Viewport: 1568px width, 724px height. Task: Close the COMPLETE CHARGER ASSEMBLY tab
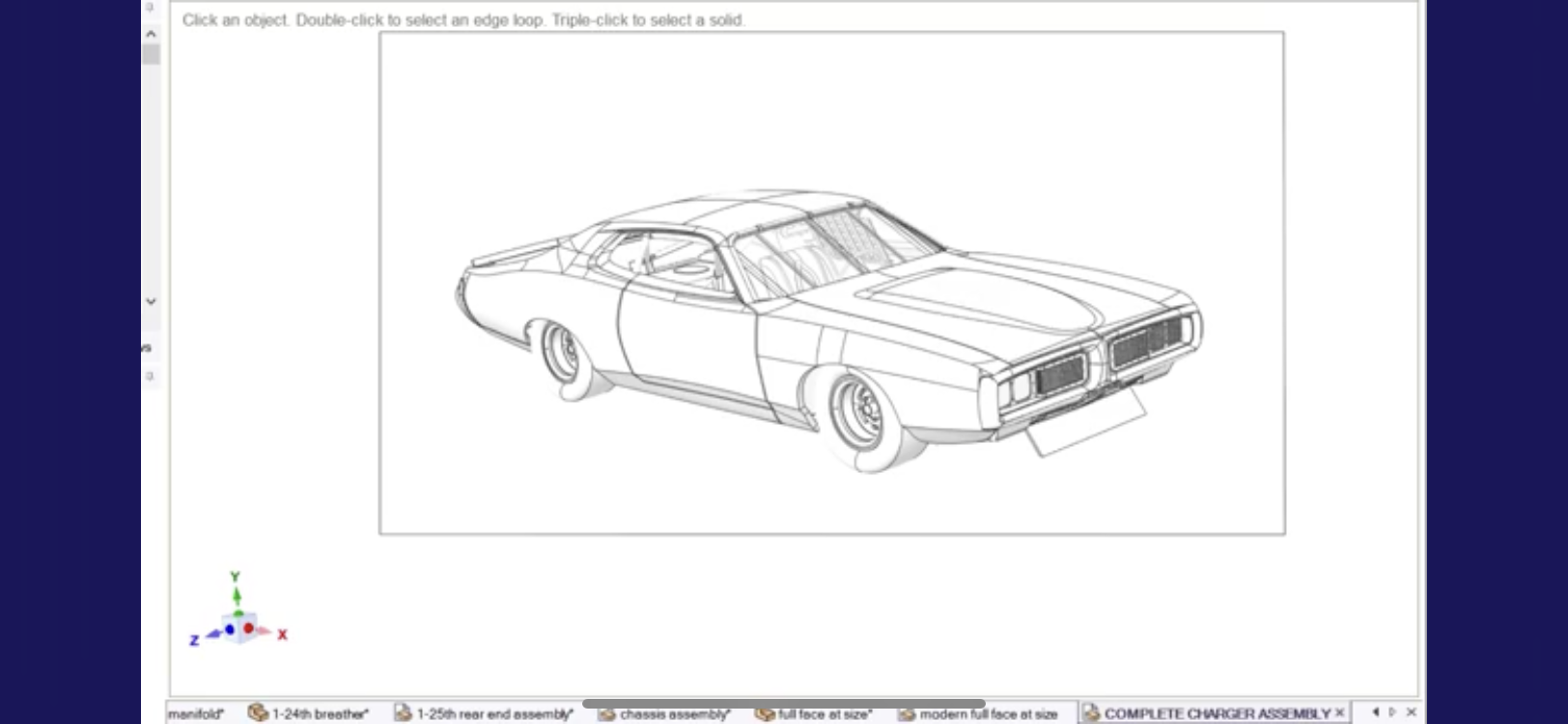coord(1340,712)
